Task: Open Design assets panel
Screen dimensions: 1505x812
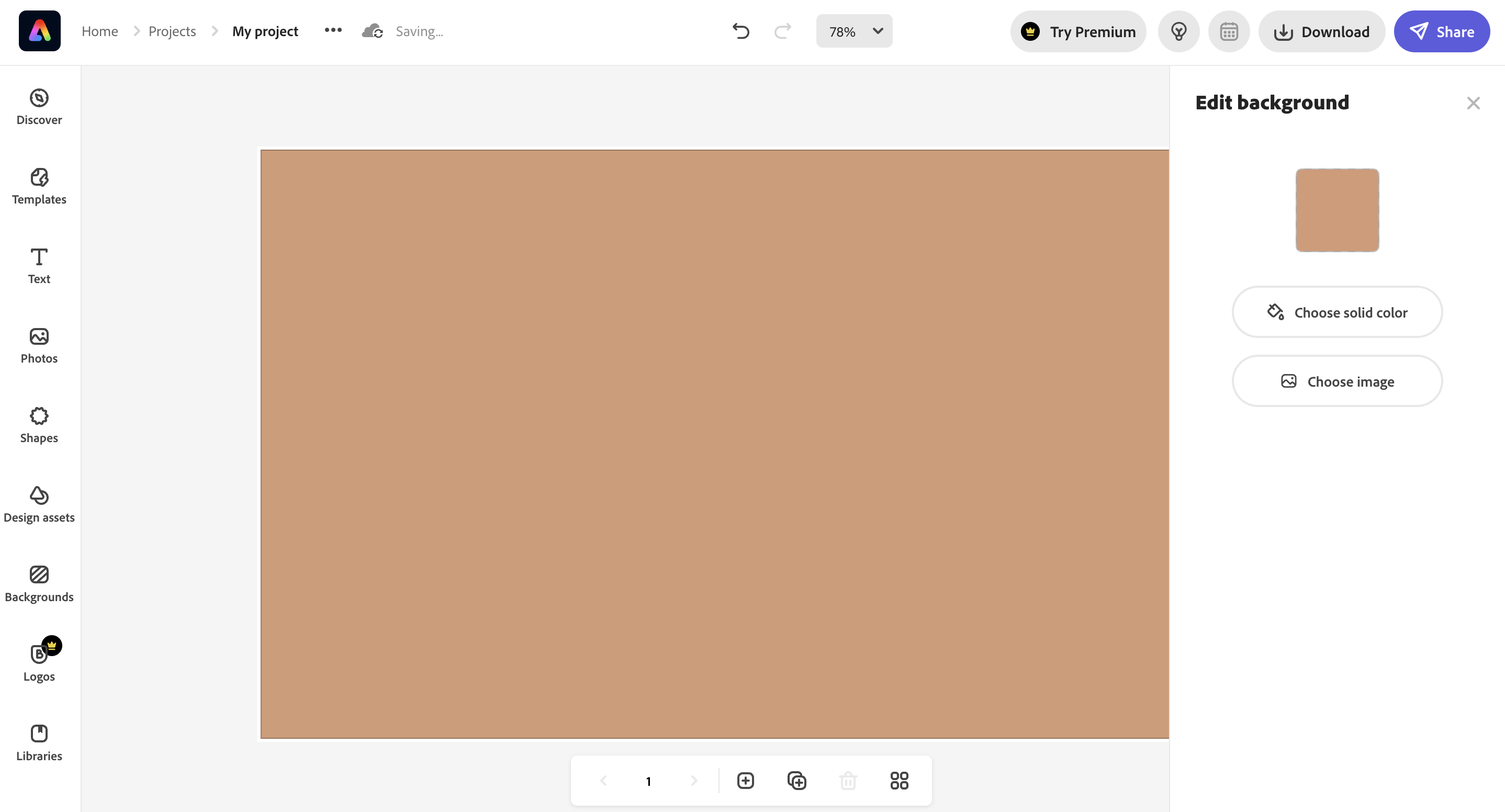Action: coord(39,504)
